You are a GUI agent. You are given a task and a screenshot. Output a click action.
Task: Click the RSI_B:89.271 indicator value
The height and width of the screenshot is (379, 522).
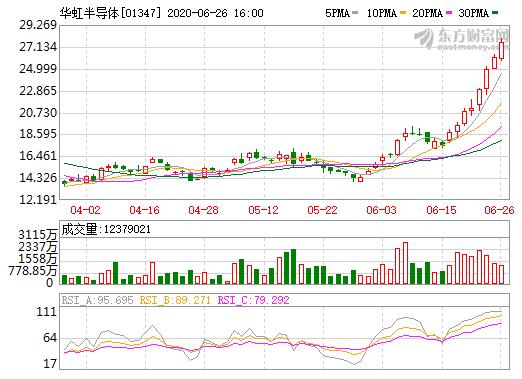pos(175,300)
